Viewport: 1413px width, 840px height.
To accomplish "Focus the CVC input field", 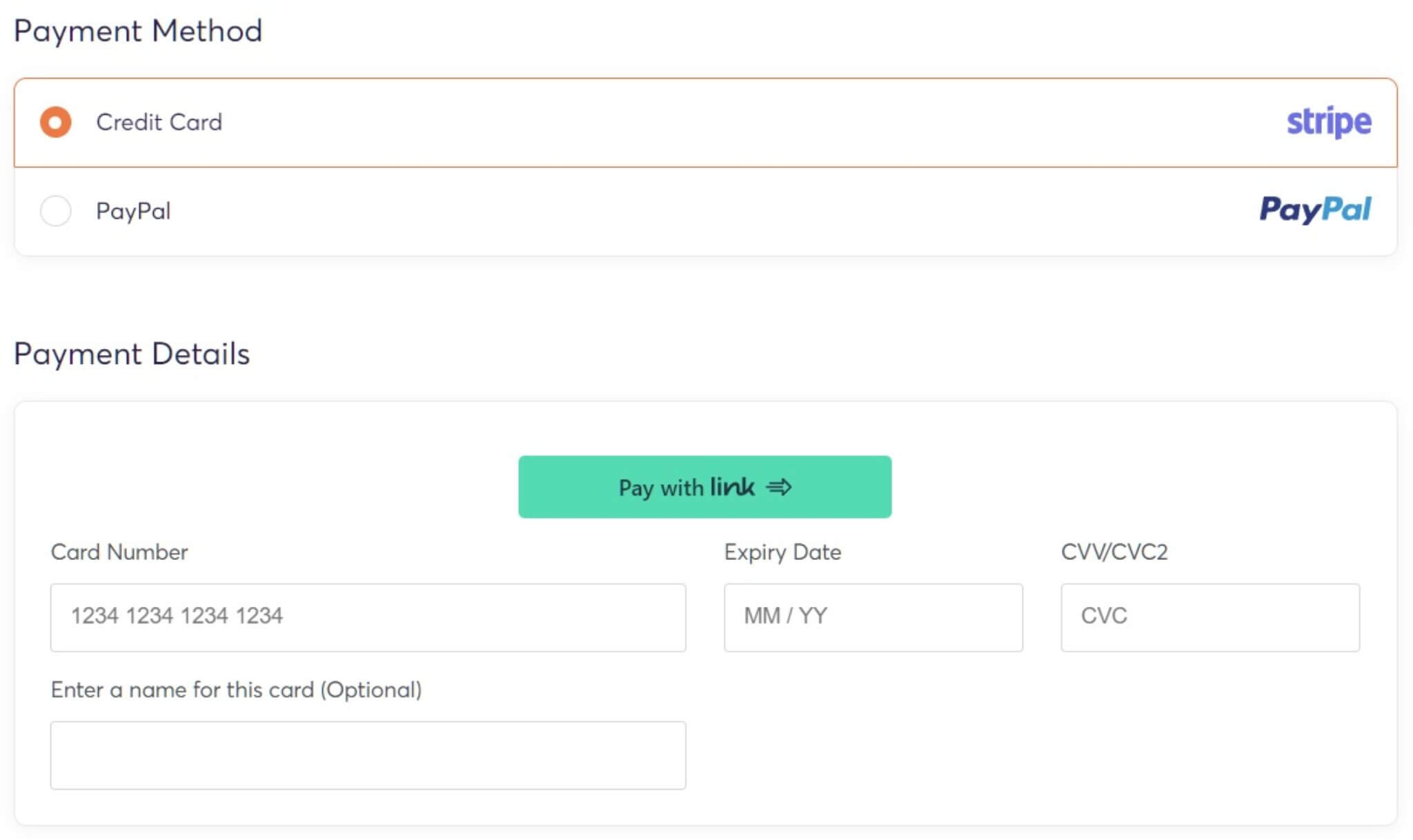I will coord(1210,617).
